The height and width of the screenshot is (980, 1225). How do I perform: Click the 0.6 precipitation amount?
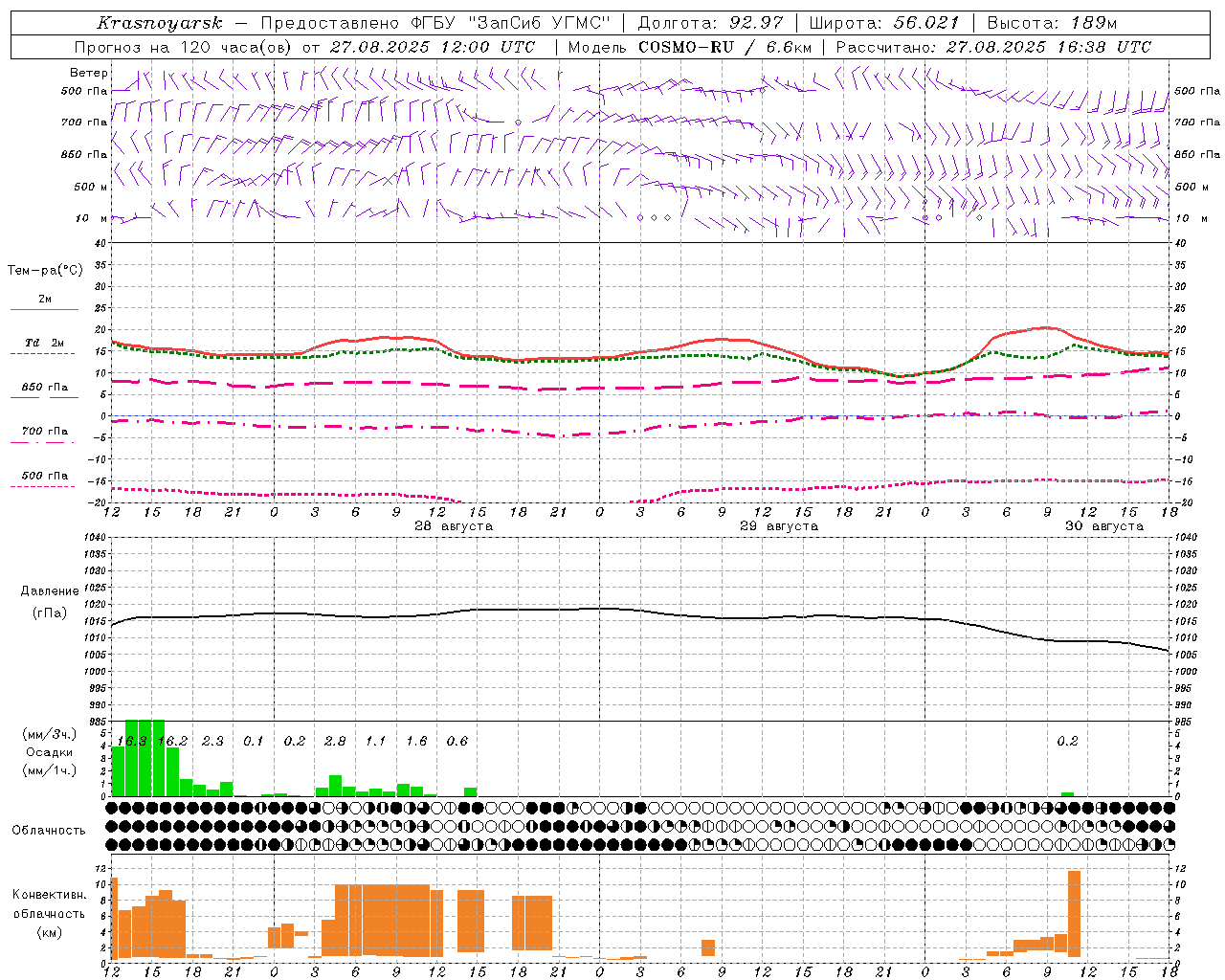point(457,742)
